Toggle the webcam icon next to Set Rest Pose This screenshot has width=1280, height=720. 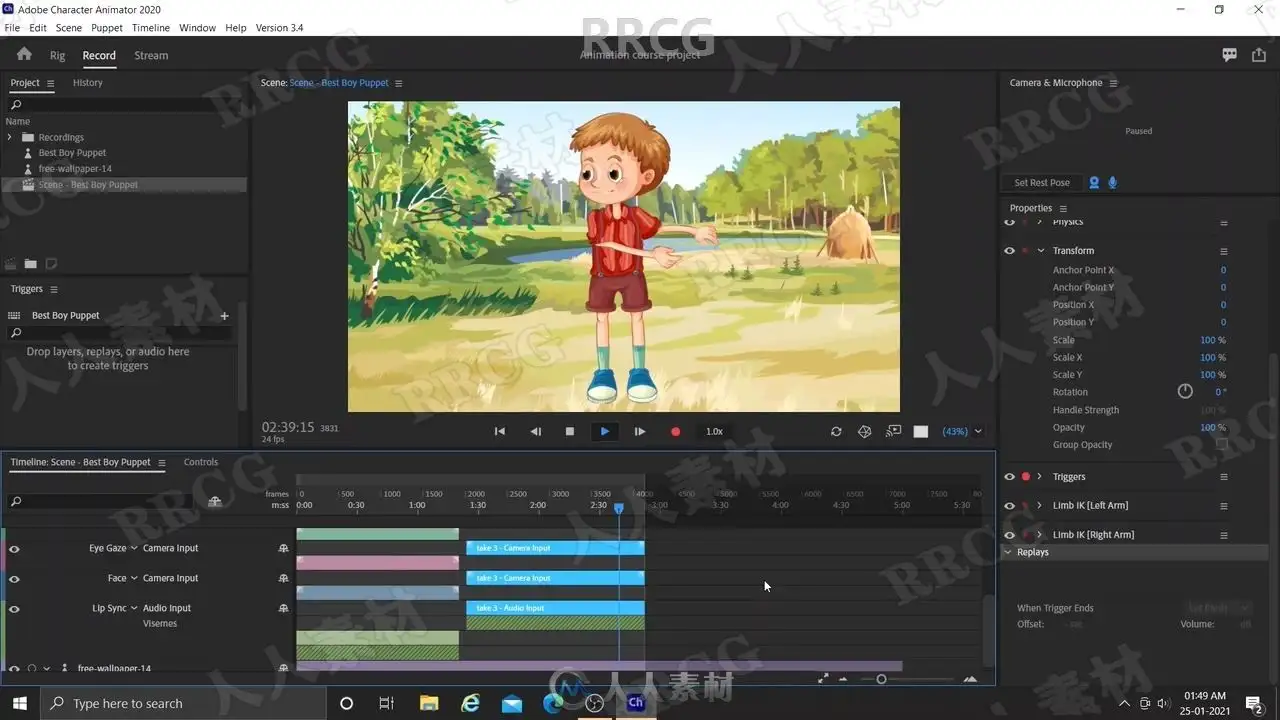click(1094, 182)
